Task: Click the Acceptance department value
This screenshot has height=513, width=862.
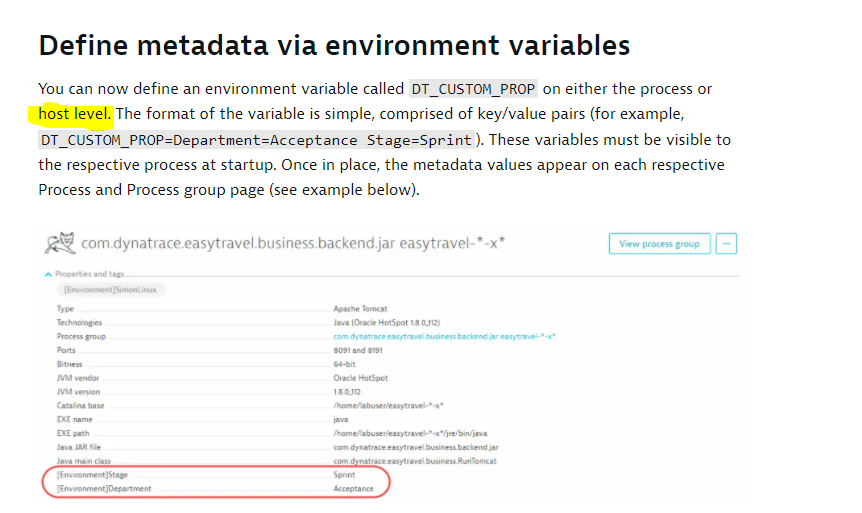Action: (x=353, y=489)
